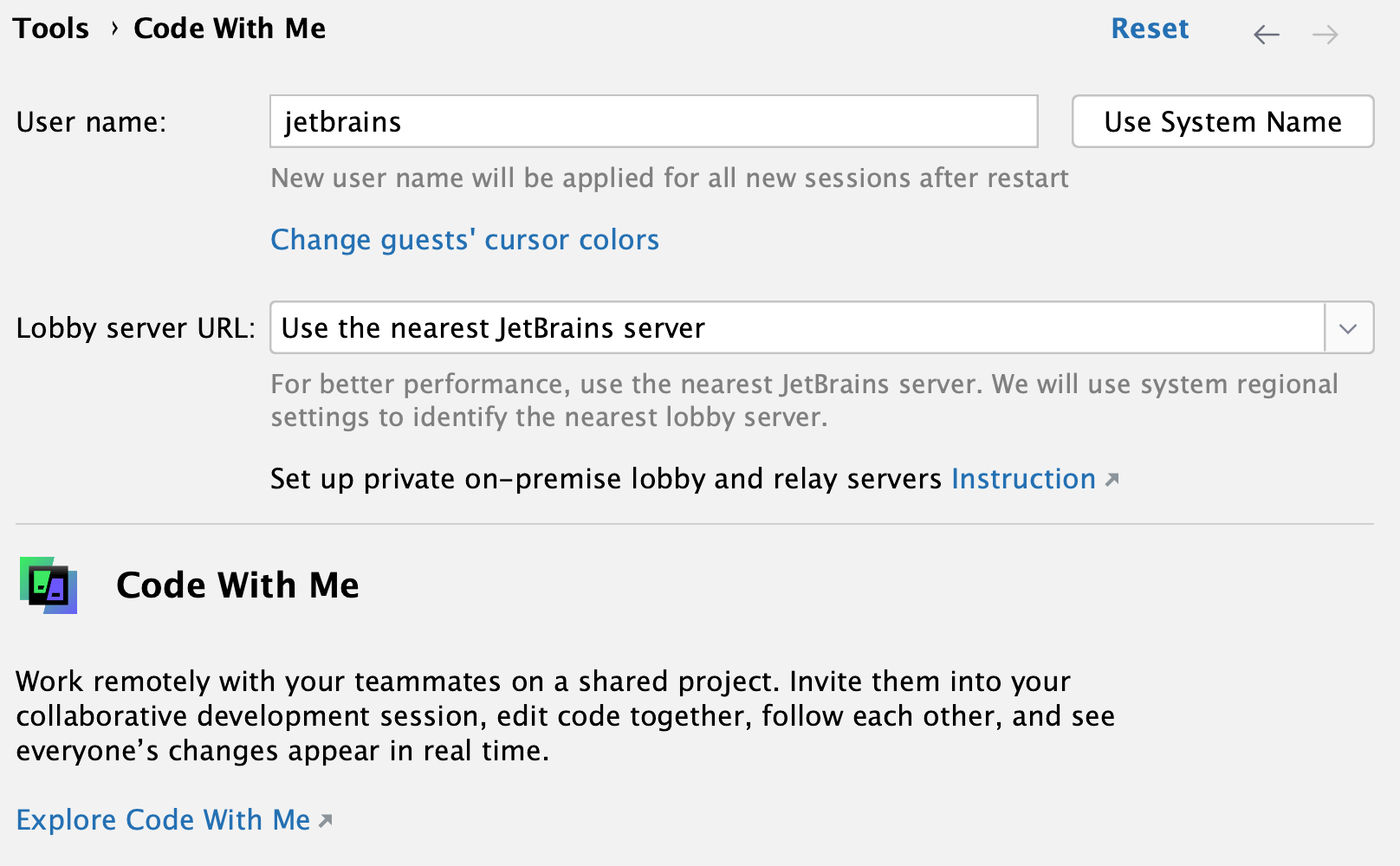Click the breadcrumb separator chevron after Tools

tap(113, 29)
